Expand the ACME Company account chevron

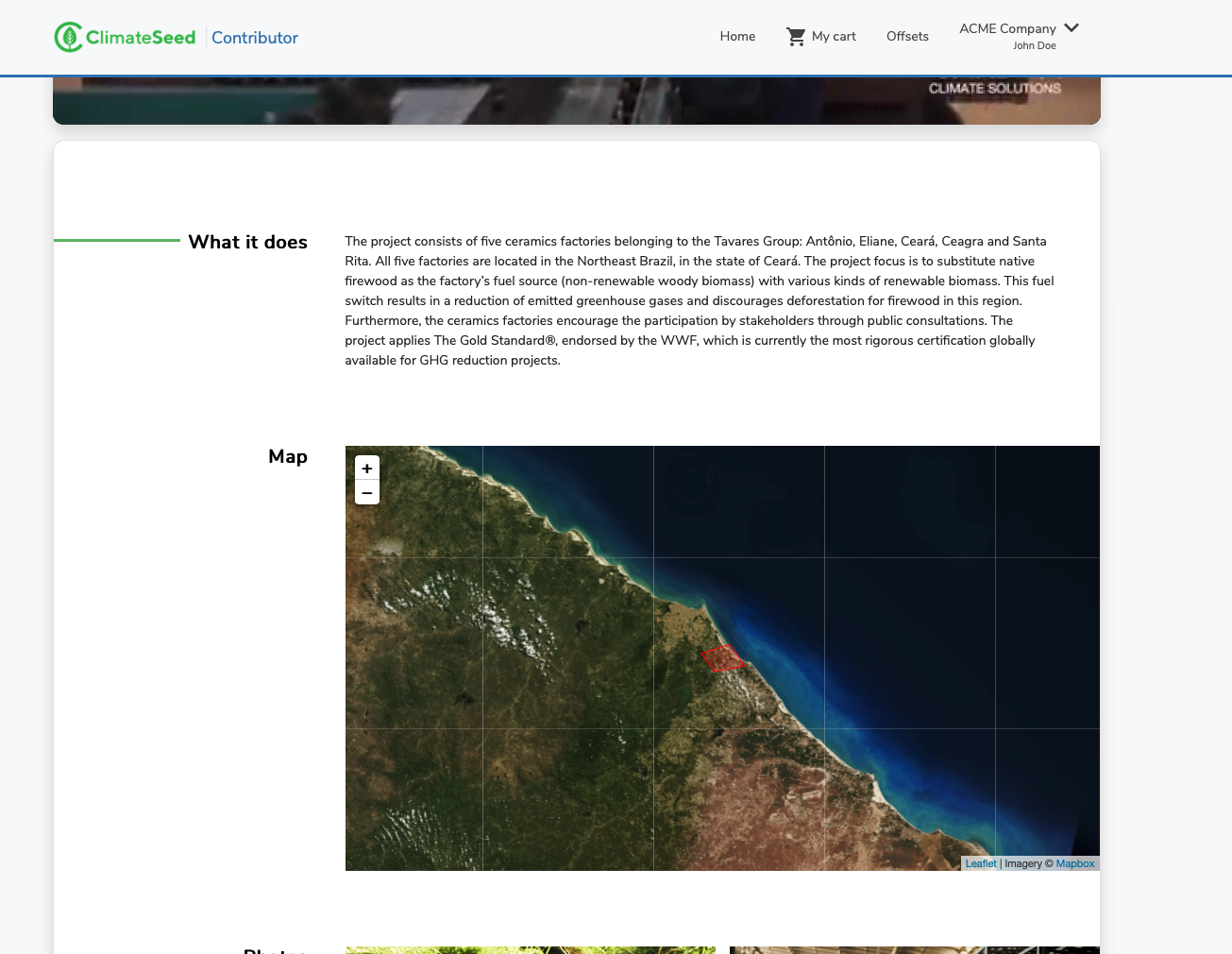click(1072, 27)
